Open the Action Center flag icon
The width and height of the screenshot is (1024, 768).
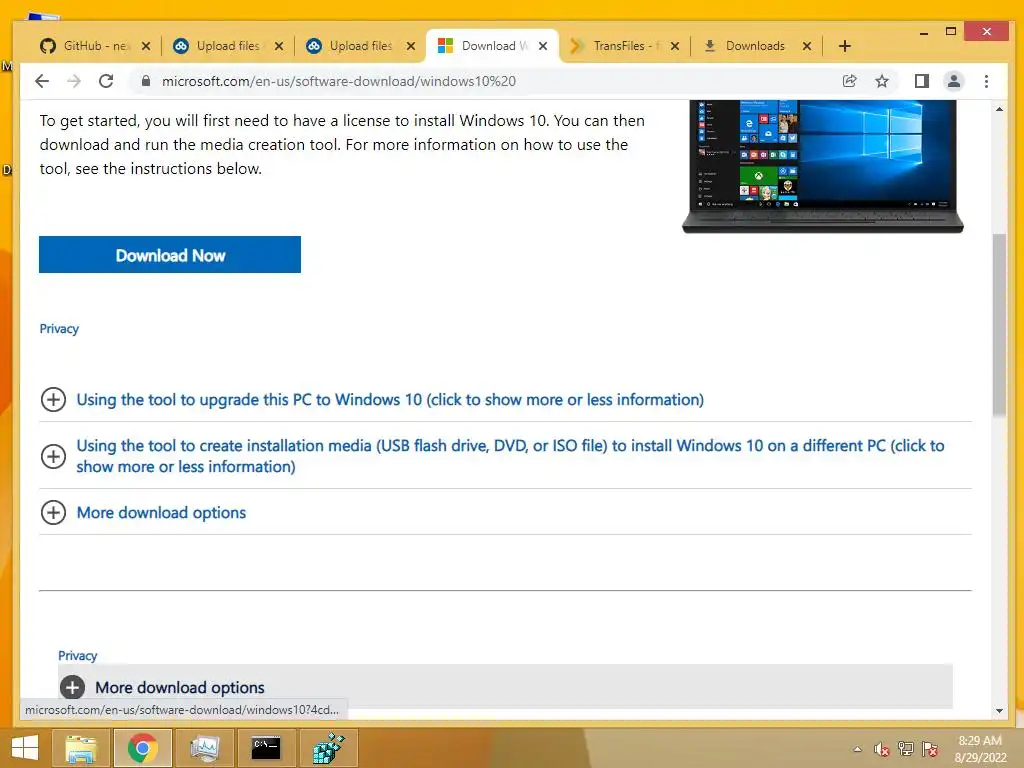tap(930, 749)
